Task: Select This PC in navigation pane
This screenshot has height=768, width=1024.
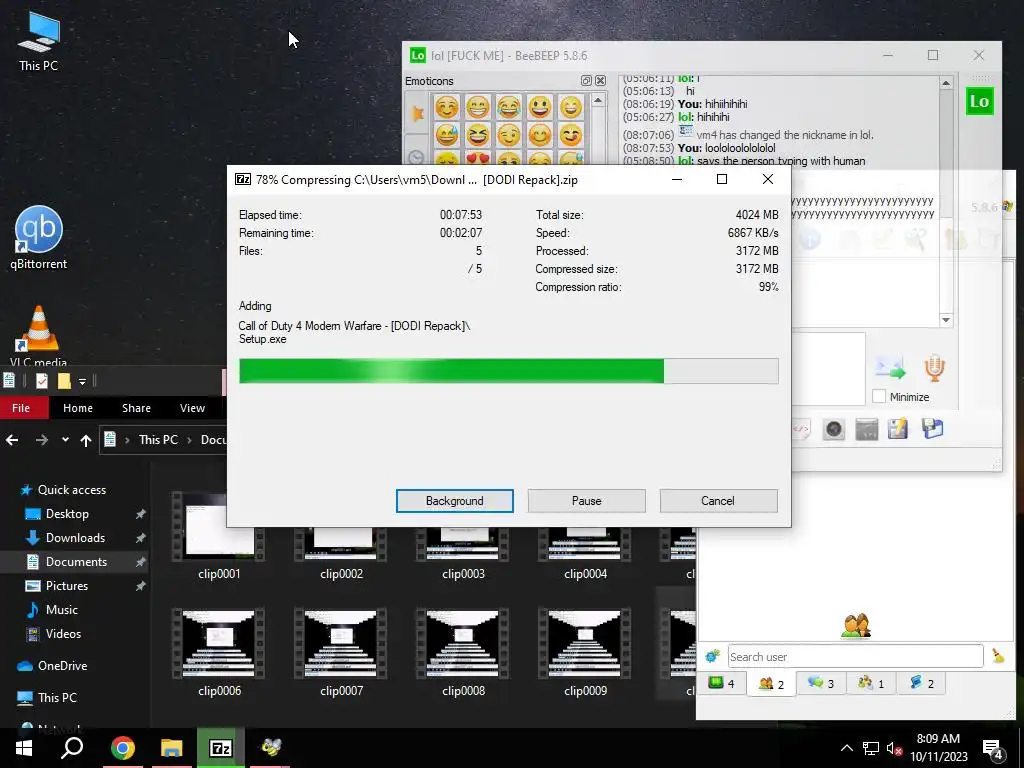Action: (56, 697)
